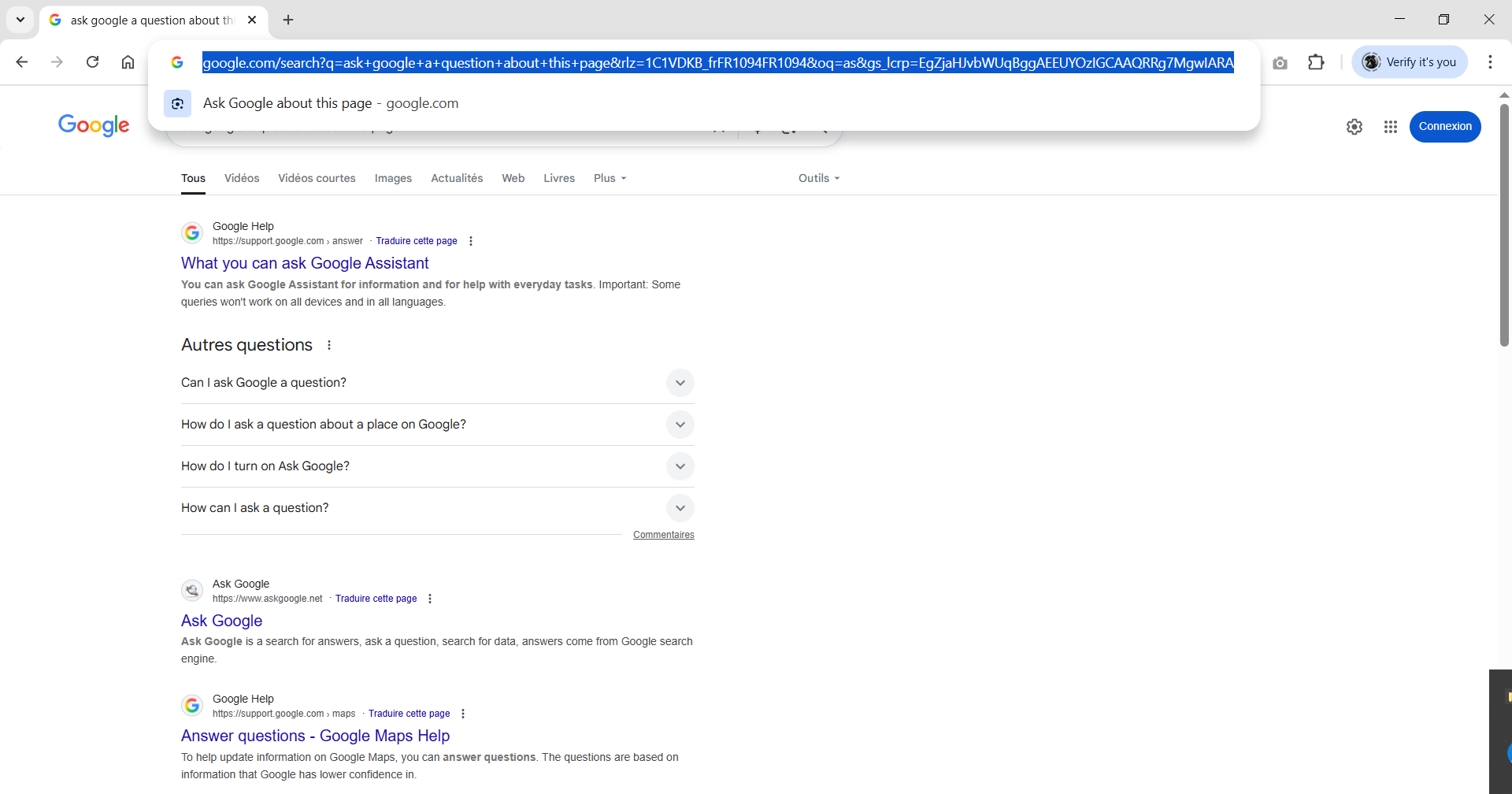The height and width of the screenshot is (794, 1512).
Task: Open a new browser tab
Action: coord(288,20)
